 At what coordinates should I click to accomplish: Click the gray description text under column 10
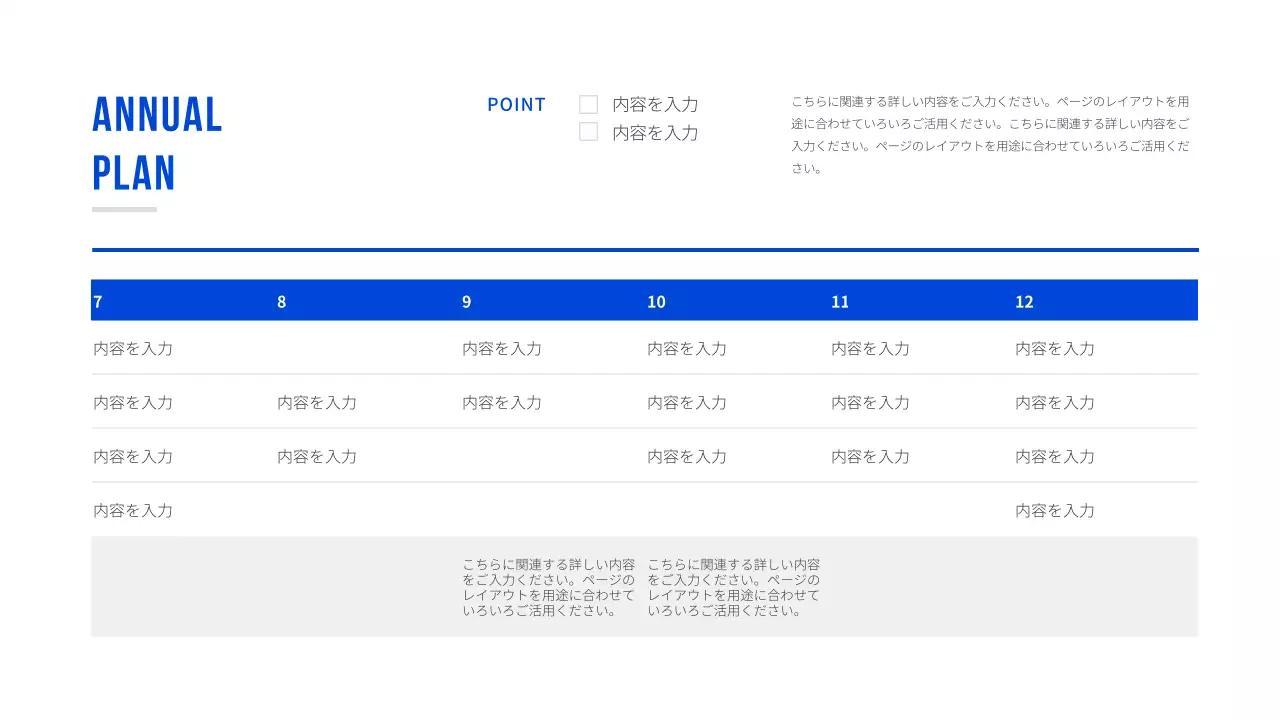[x=733, y=585]
